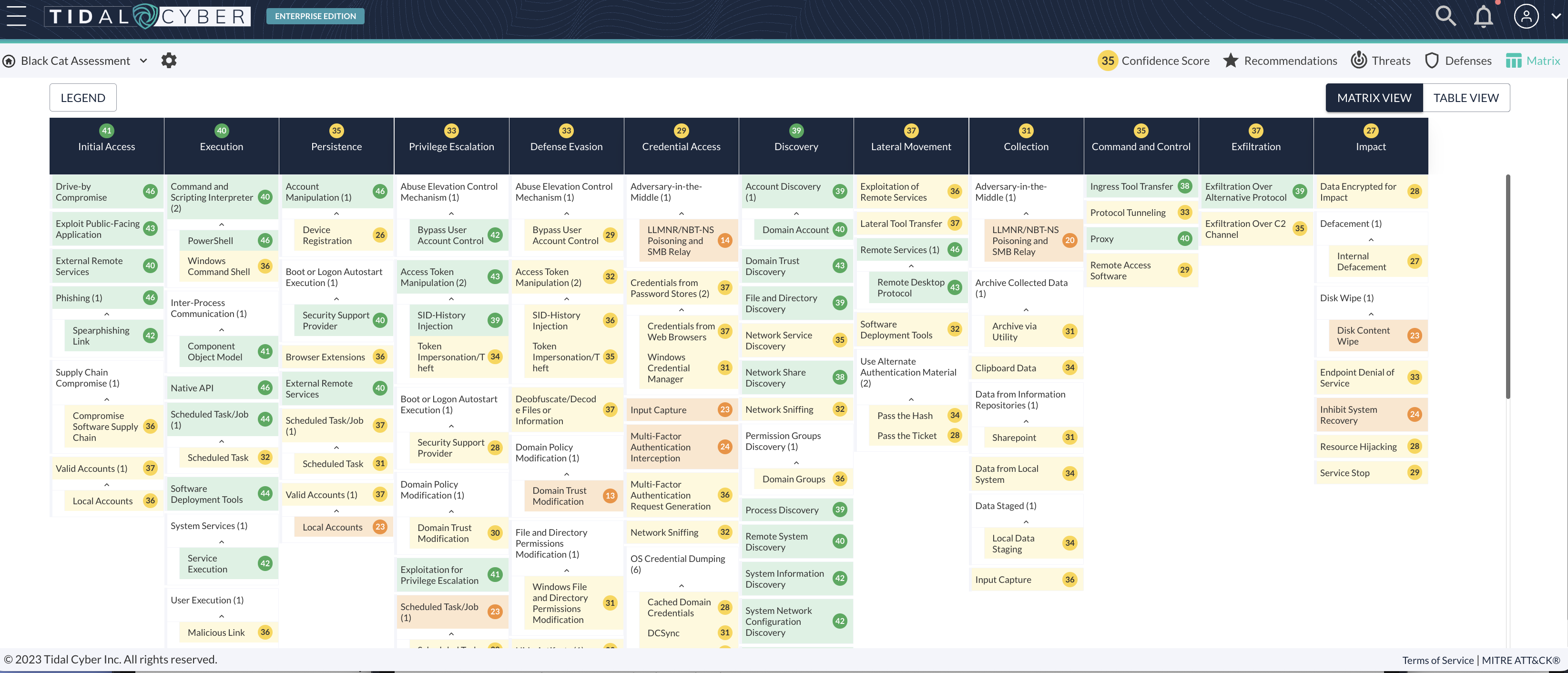Select Matrix View toggle
Screen dimensions: 1568x673
pyautogui.click(x=1374, y=98)
